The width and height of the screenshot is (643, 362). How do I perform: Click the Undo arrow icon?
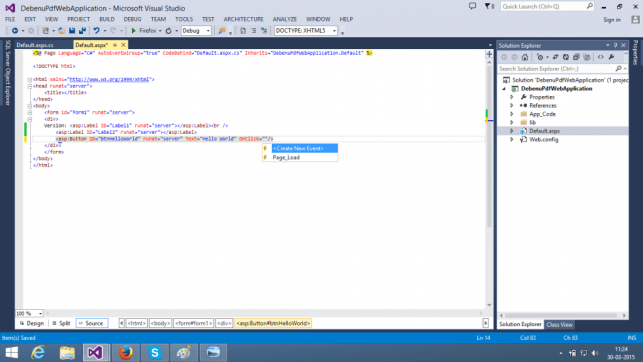(96, 31)
